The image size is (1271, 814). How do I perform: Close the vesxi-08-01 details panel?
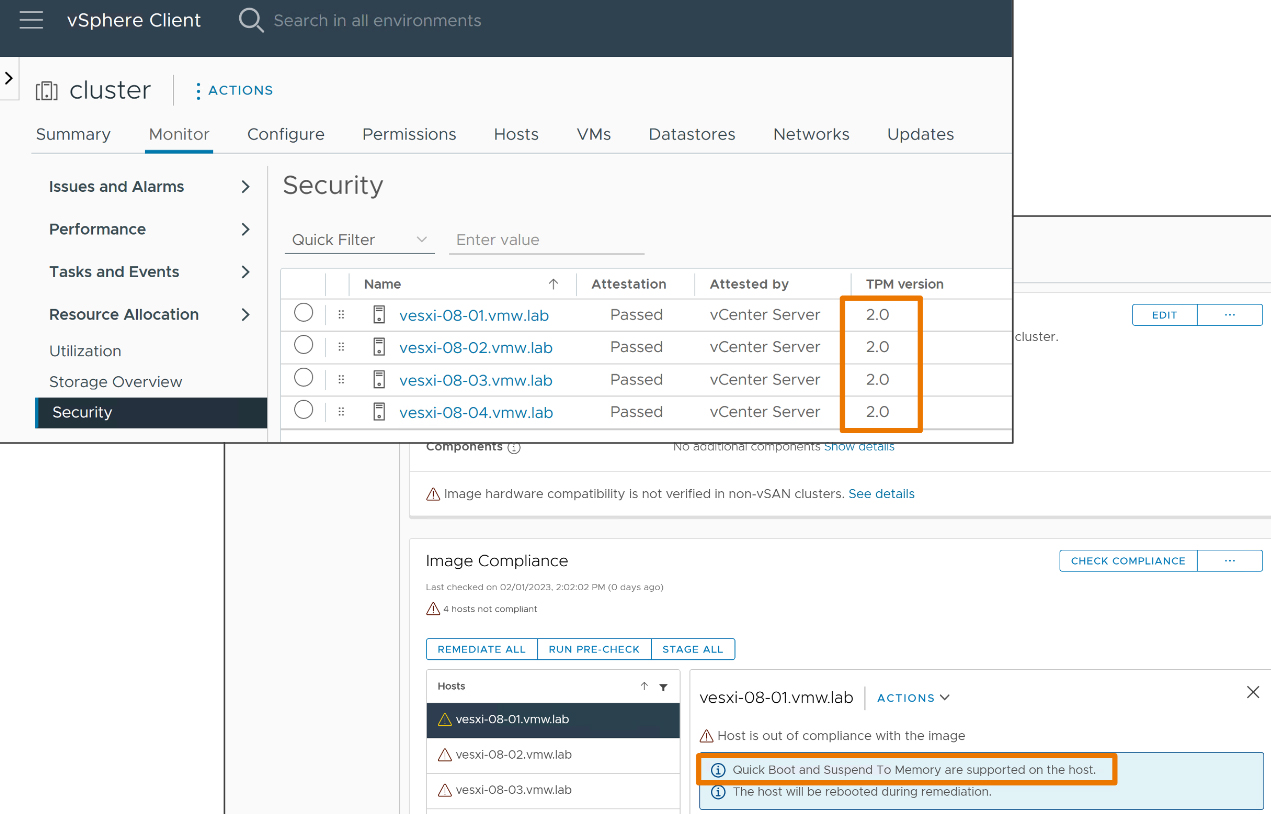(x=1253, y=692)
